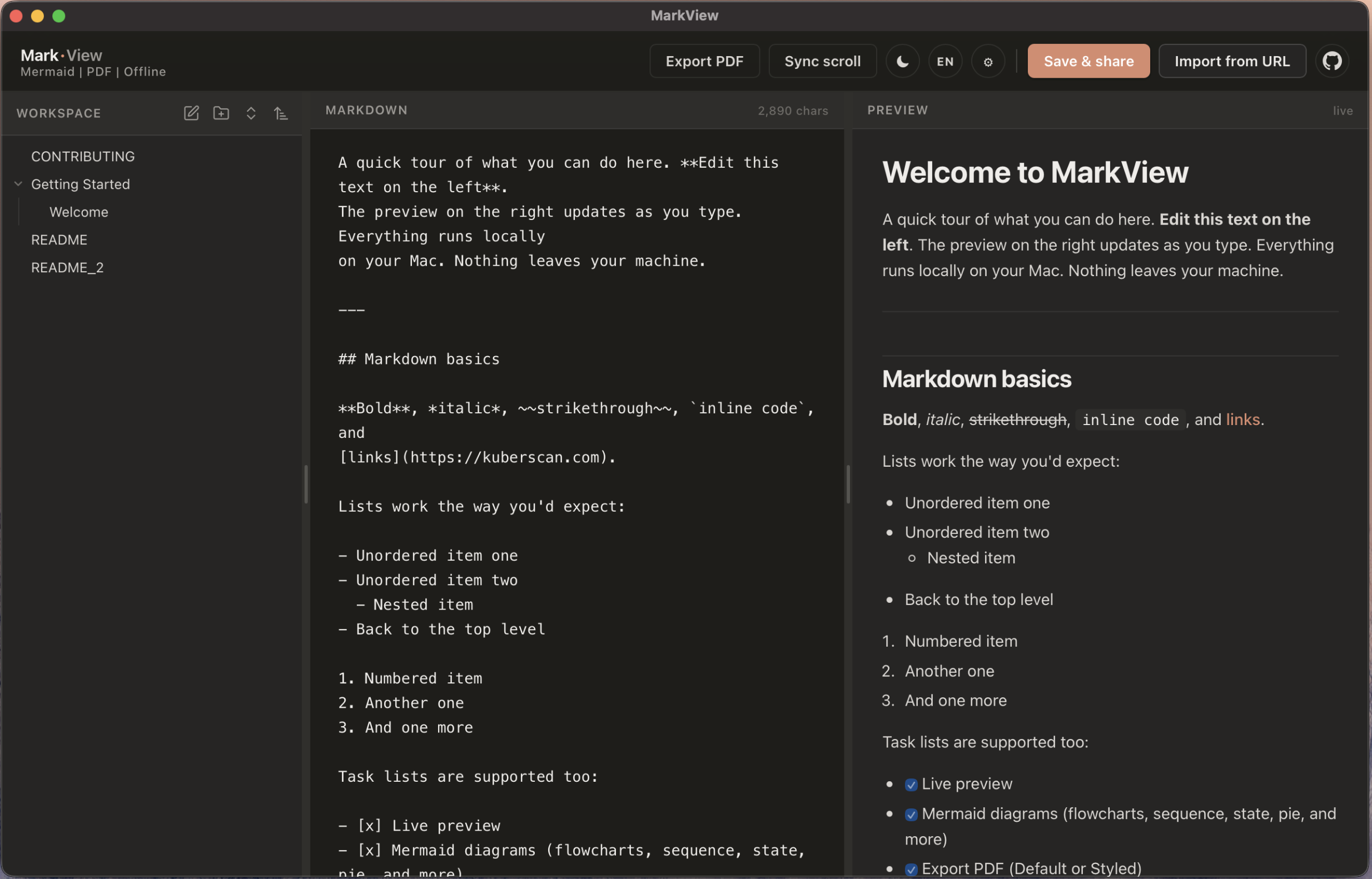Click the 'live' preview status label

(x=1343, y=111)
